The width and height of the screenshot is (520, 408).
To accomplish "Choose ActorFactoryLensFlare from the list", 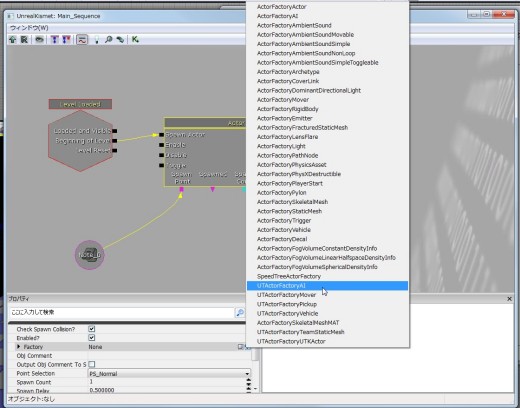I will coord(327,137).
